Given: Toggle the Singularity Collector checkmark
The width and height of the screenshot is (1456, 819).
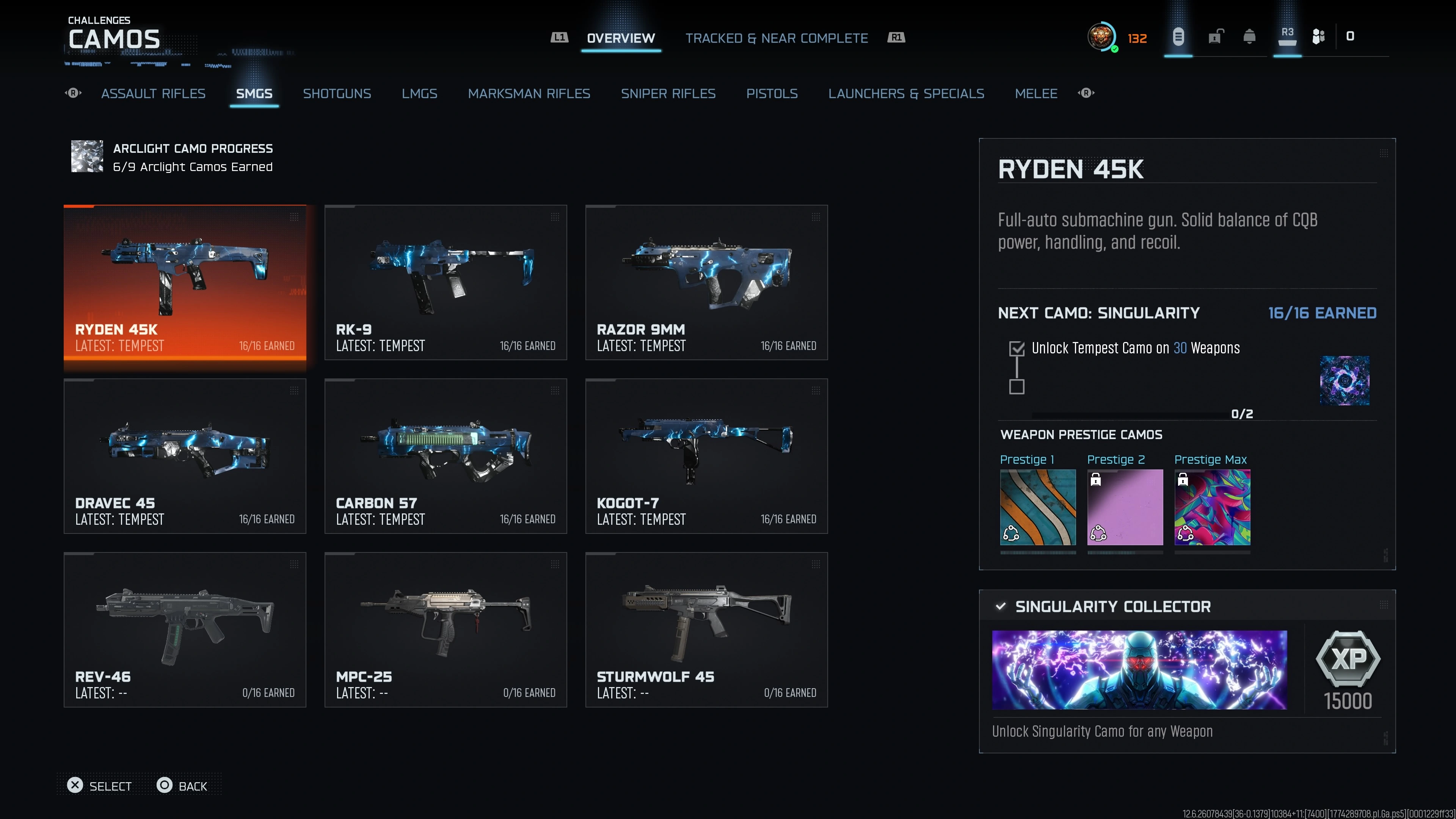Looking at the screenshot, I should tap(1001, 606).
